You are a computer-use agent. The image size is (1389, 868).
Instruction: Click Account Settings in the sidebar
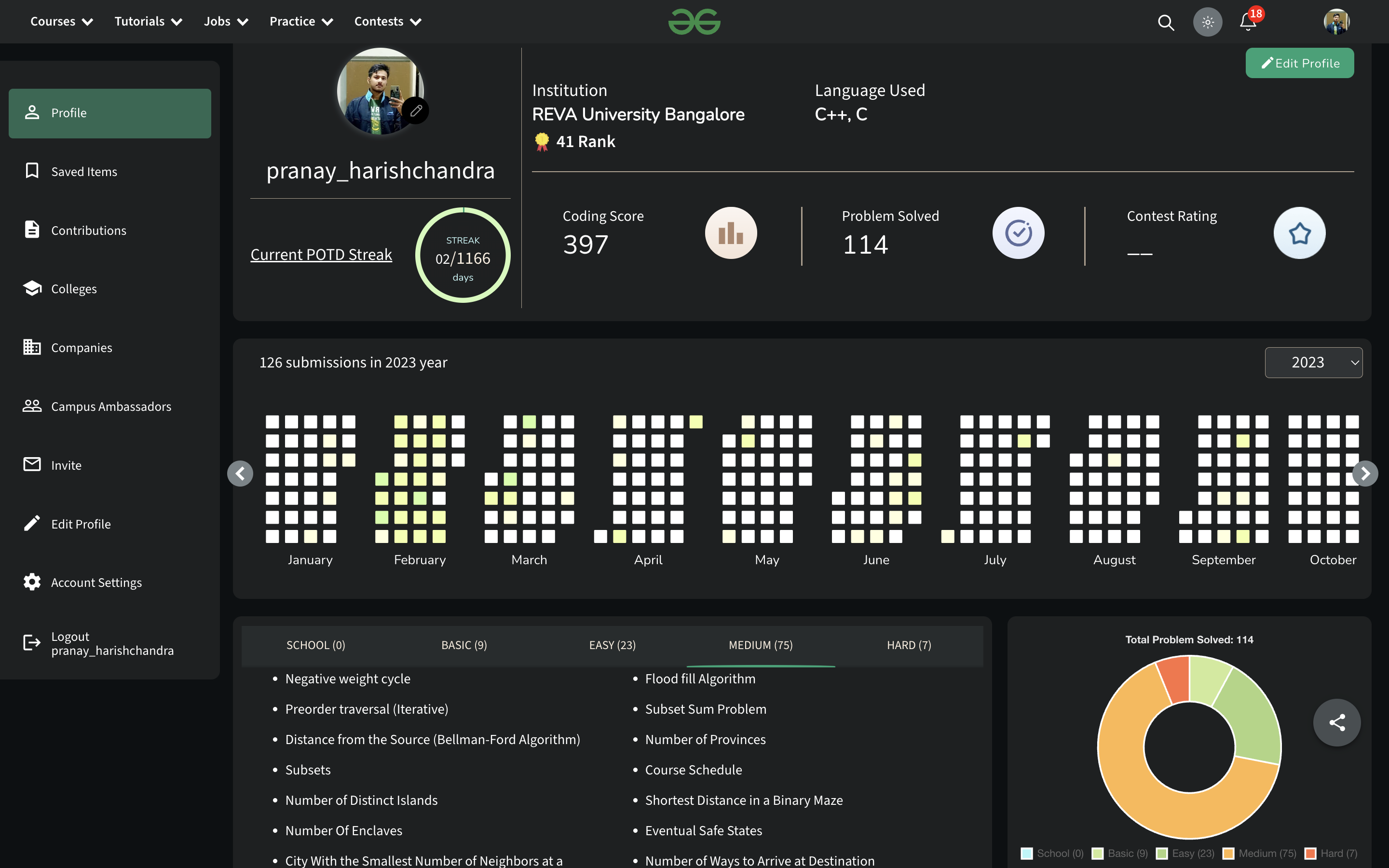pos(109,582)
